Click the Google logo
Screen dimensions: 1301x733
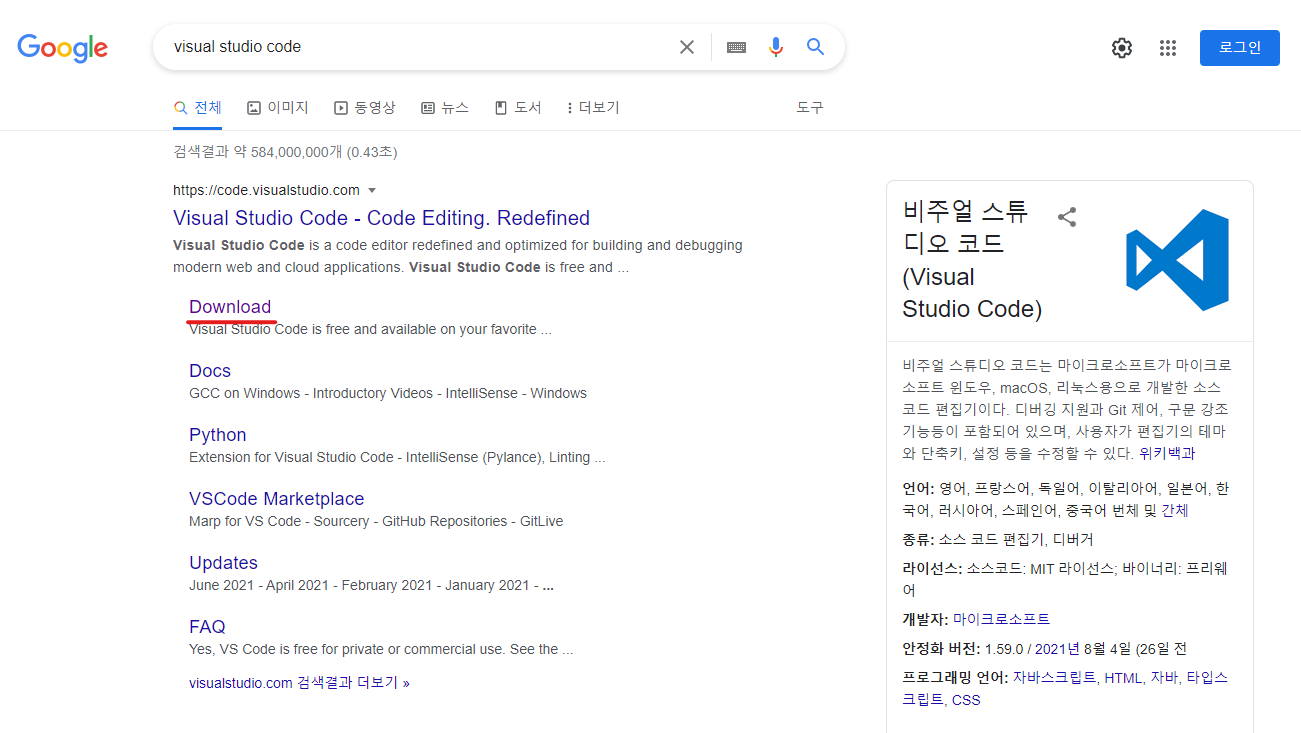click(63, 47)
